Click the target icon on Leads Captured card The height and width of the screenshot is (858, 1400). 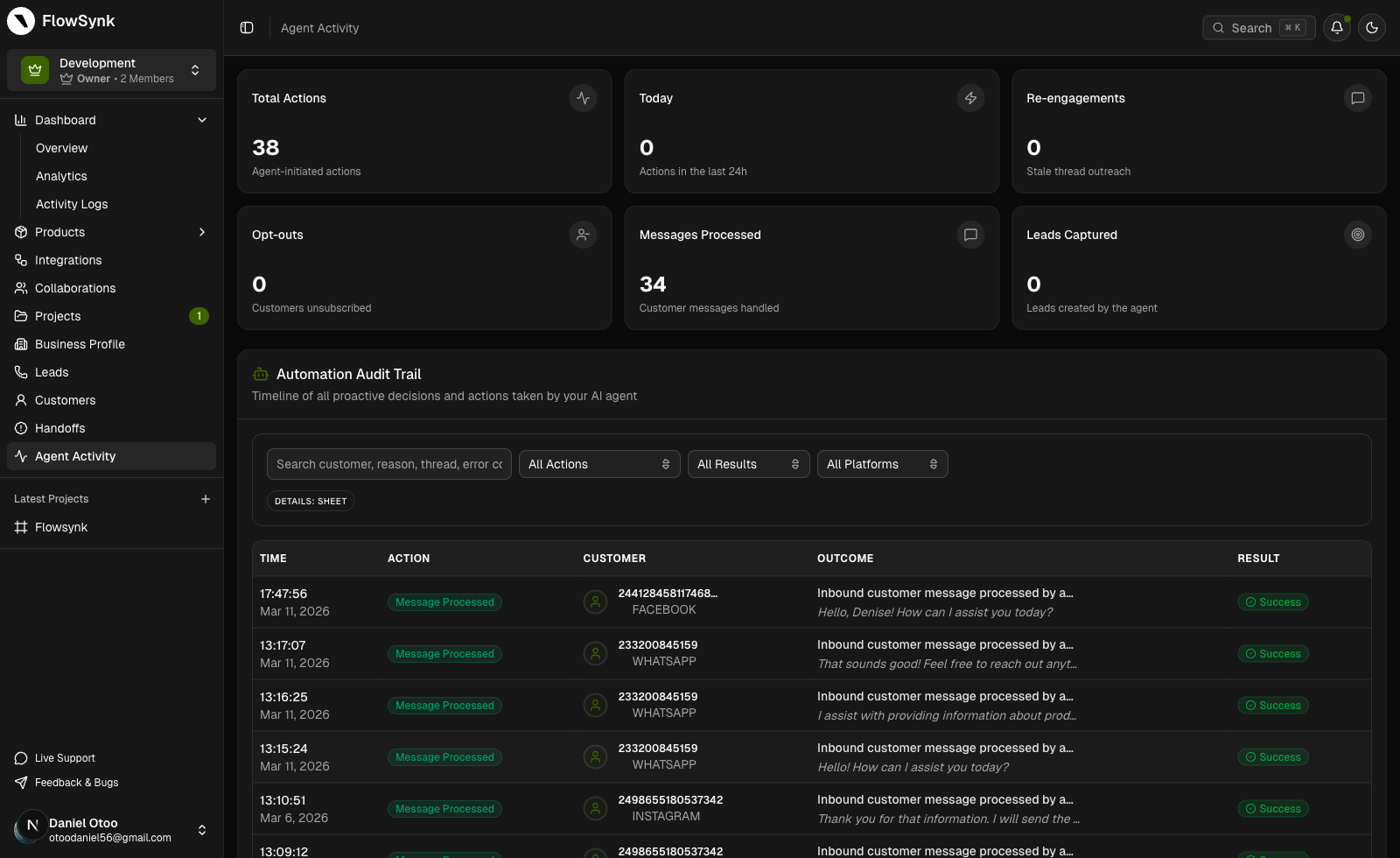click(x=1357, y=235)
